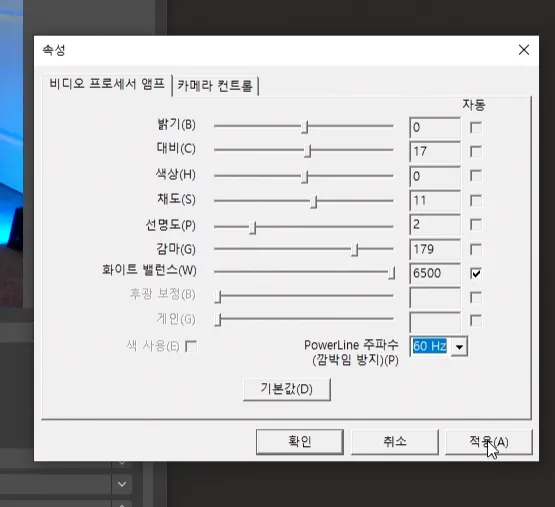This screenshot has height=507, width=555.
Task: Cancel with the 취소 button
Action: point(394,442)
